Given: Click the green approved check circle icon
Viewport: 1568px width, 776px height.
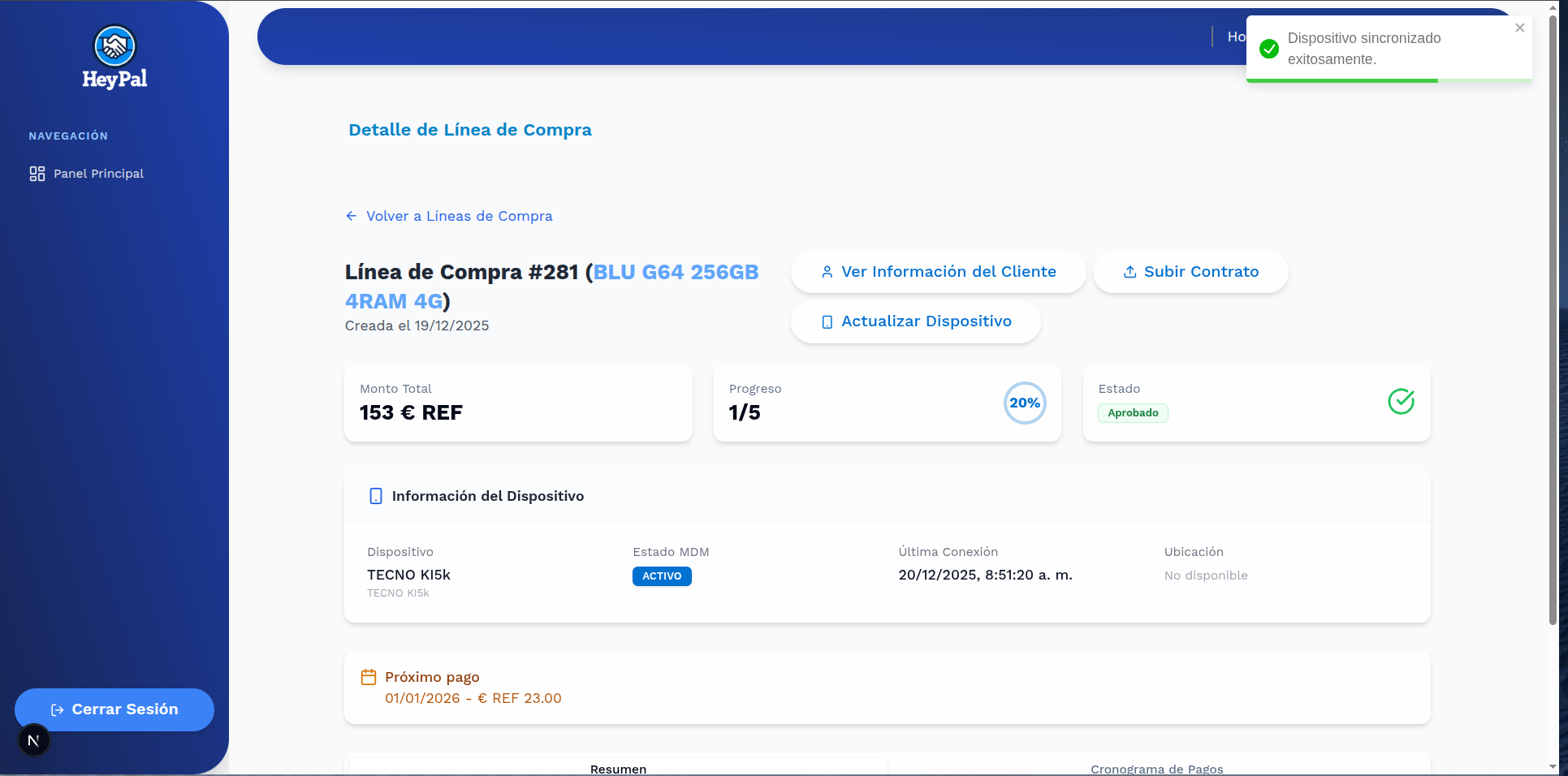Looking at the screenshot, I should point(1401,402).
